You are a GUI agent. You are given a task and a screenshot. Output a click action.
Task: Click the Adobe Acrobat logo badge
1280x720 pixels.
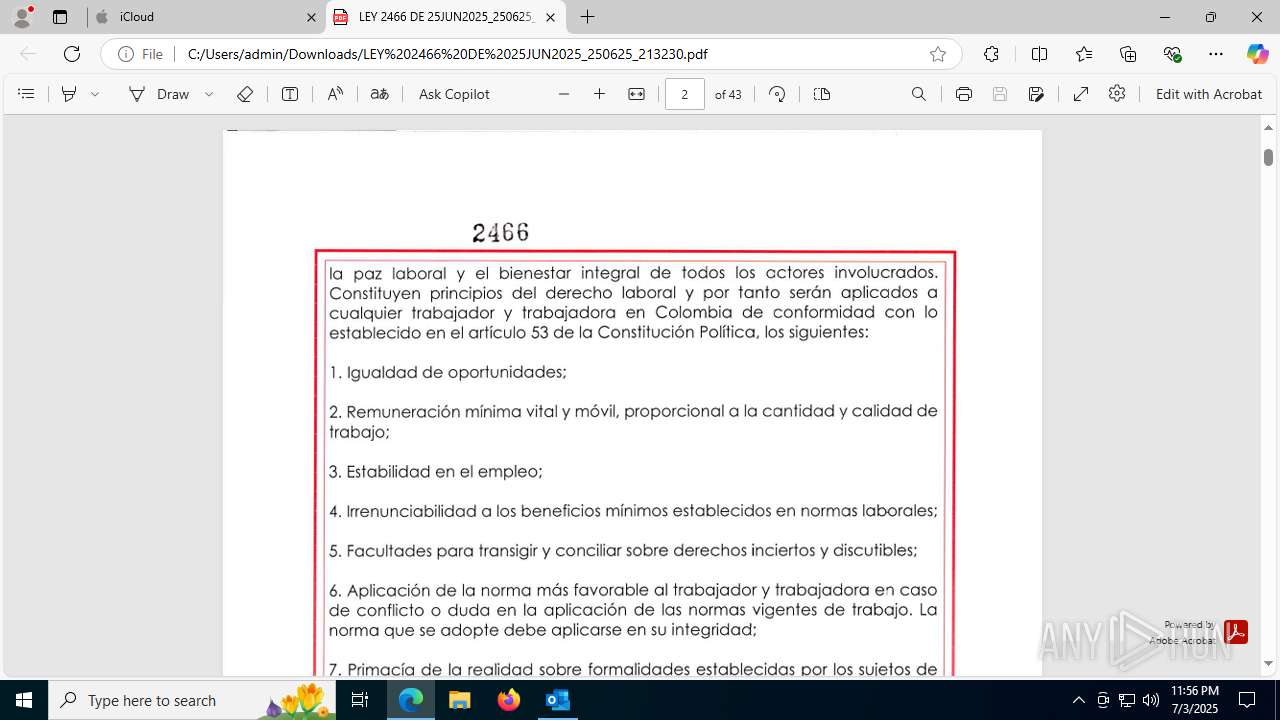point(1235,632)
